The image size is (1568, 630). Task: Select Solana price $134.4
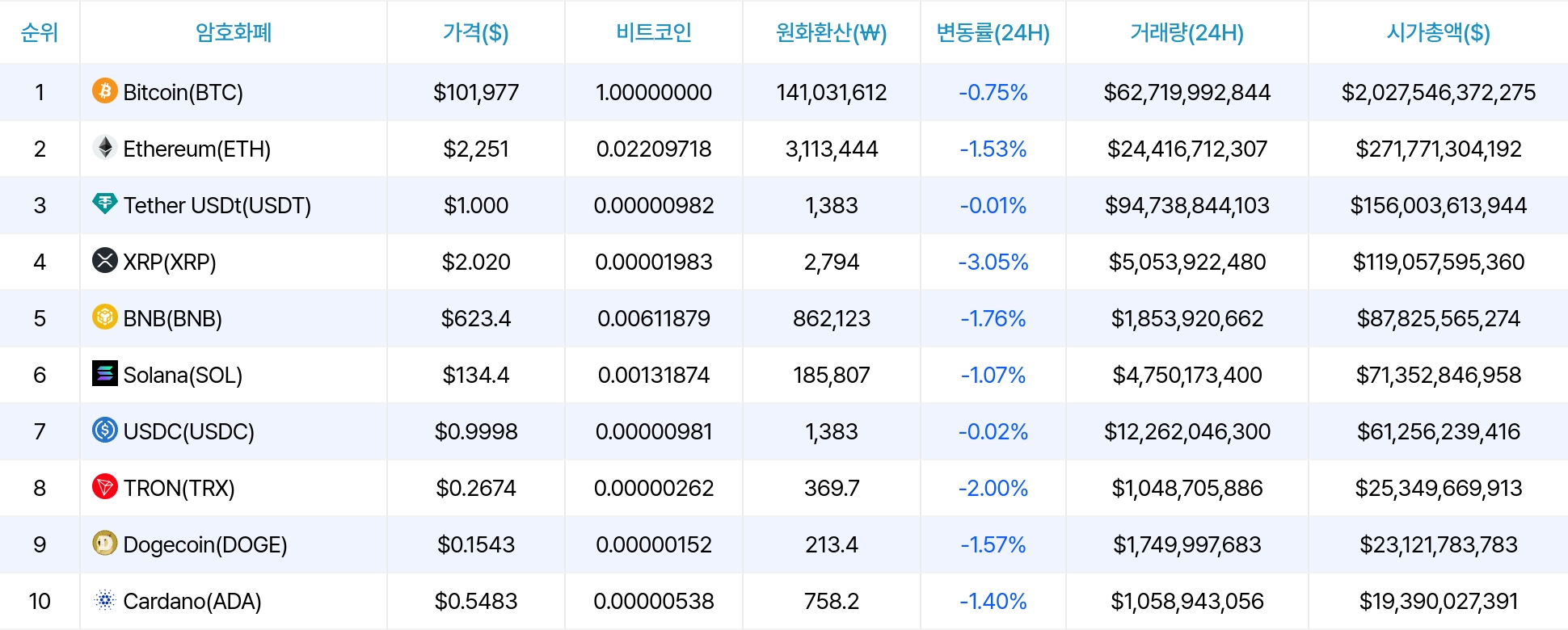point(476,375)
